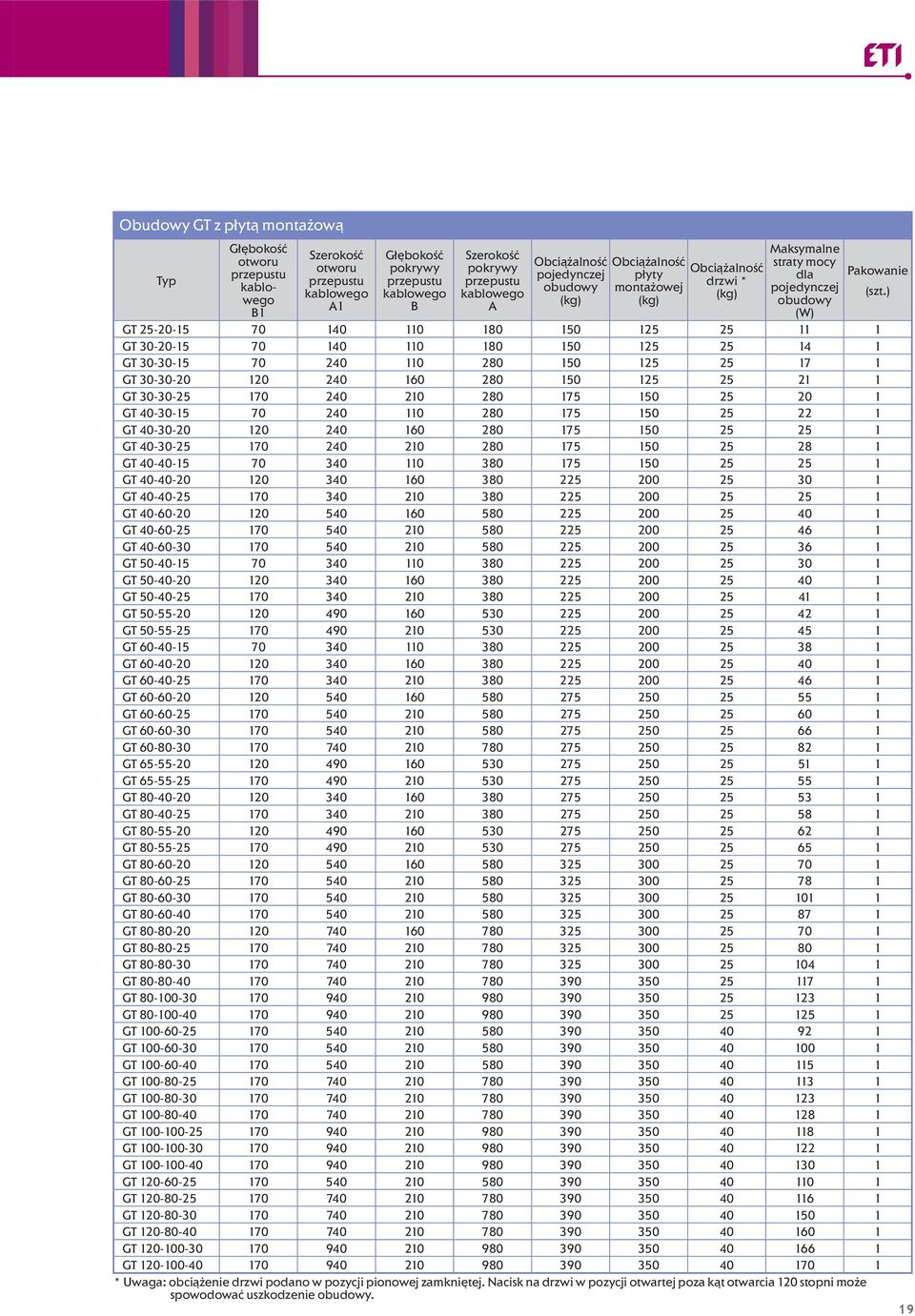Select row label 'GT 30-20-15'
The width and height of the screenshot is (915, 1316).
[x=155, y=347]
